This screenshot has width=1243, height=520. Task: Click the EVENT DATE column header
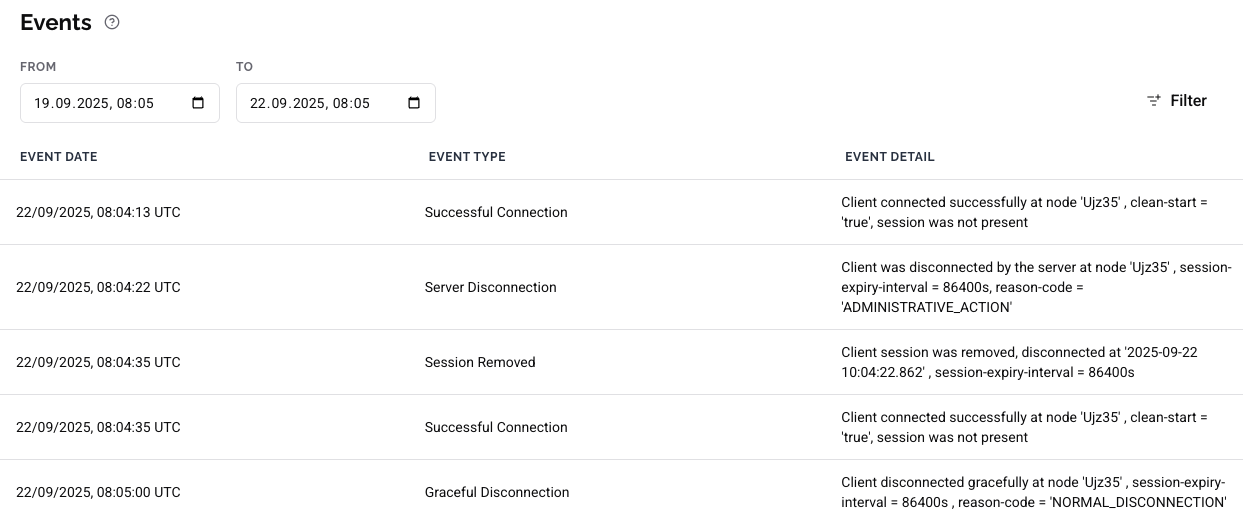tap(59, 157)
